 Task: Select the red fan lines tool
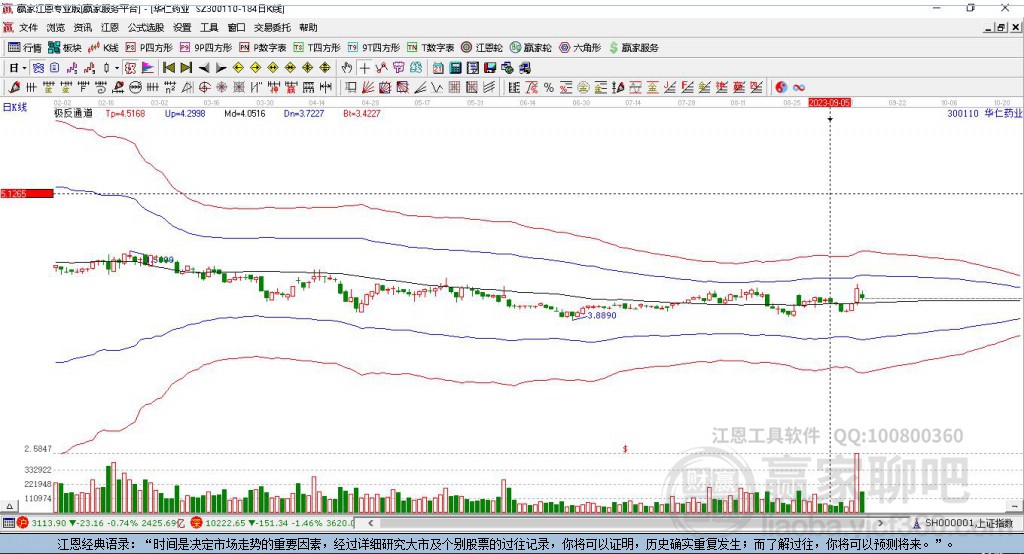[368, 88]
